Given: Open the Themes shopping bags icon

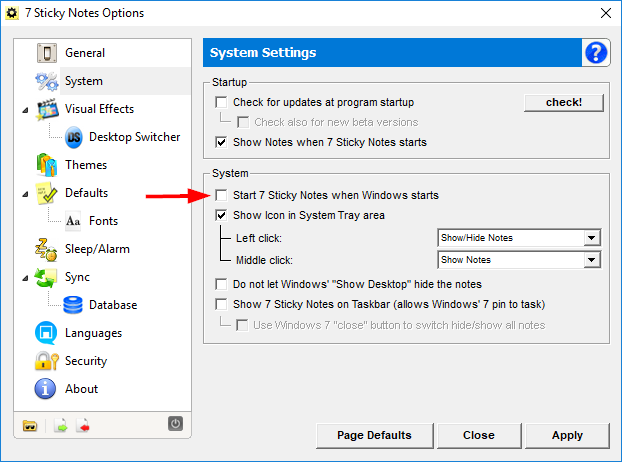Looking at the screenshot, I should tap(47, 165).
